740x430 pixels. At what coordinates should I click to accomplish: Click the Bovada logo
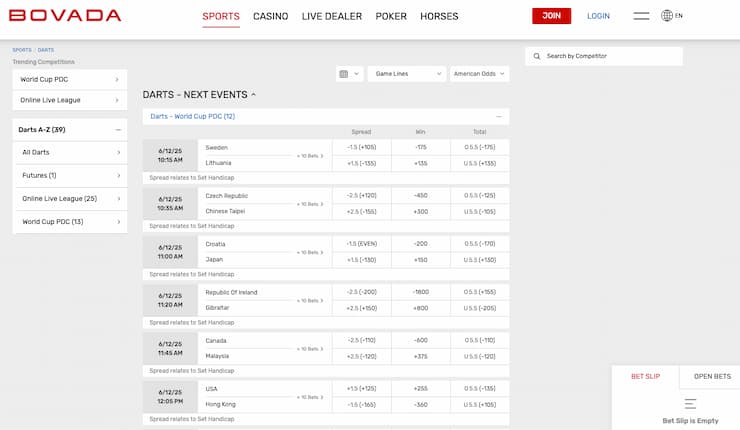[x=65, y=15]
